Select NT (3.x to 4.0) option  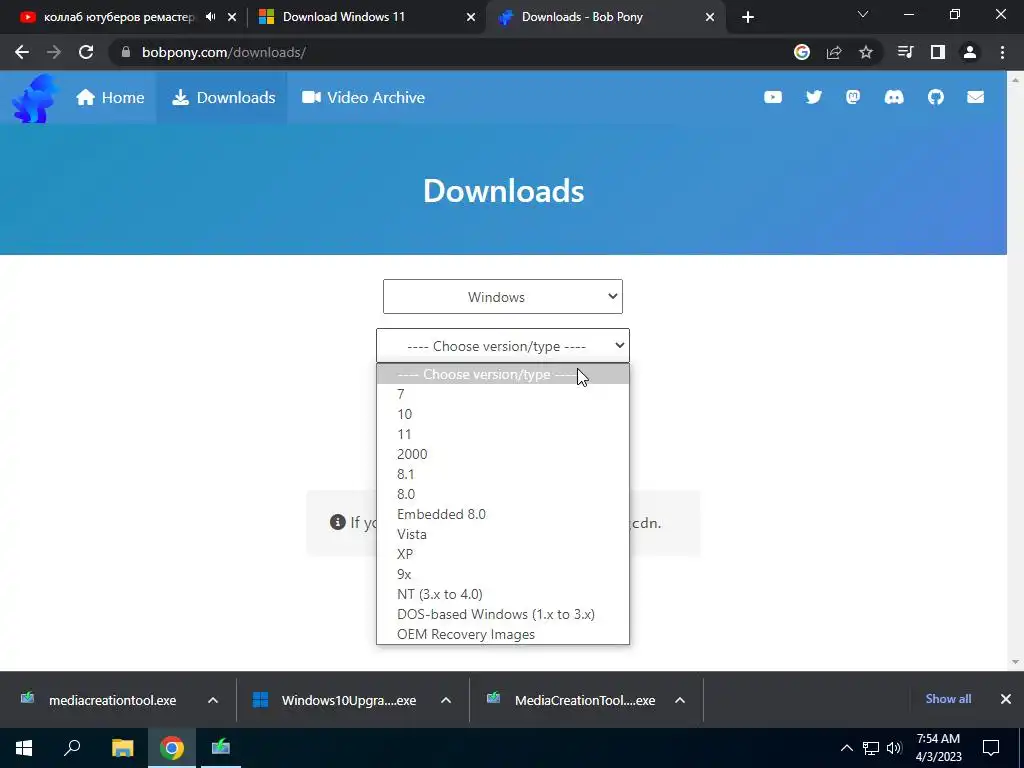pos(502,594)
